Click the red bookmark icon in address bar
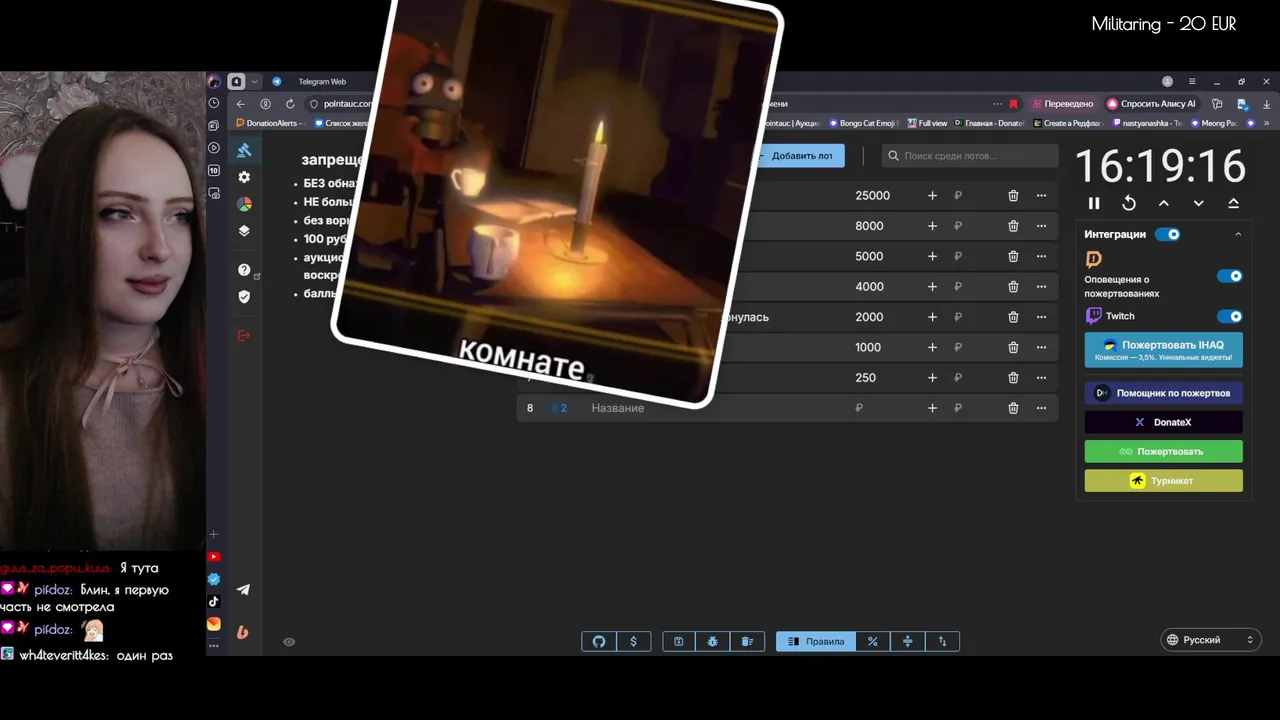Viewport: 1280px width, 720px height. pos(1013,104)
